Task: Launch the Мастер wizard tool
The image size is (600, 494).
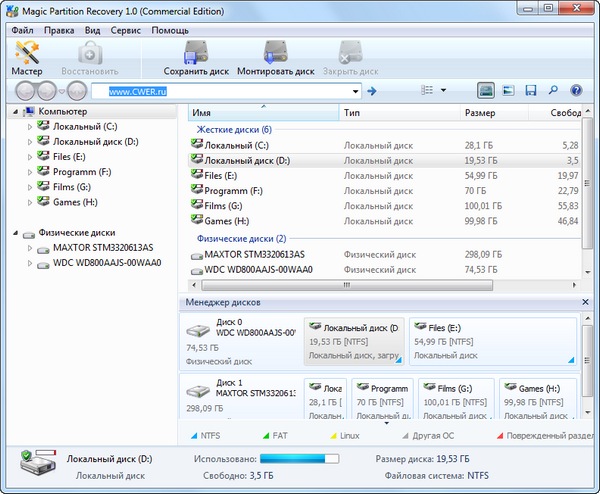Action: point(27,57)
